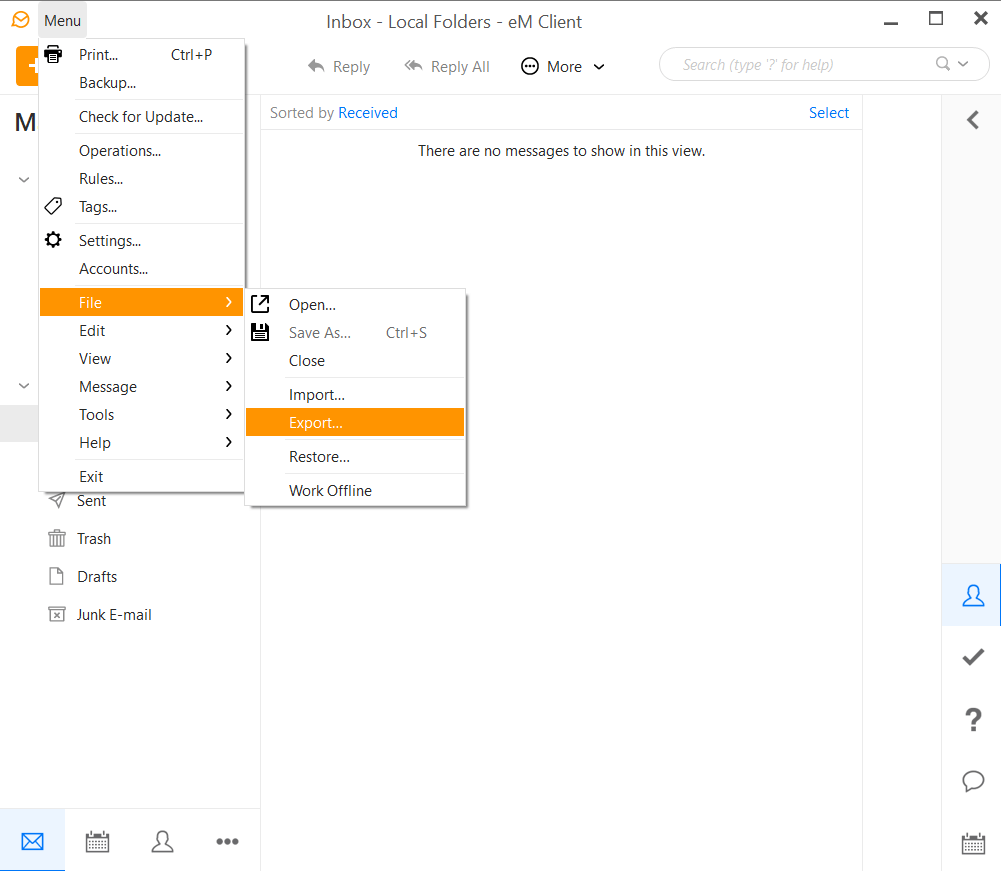Choose Open... in File submenu
This screenshot has height=871, width=1001.
tap(355, 304)
